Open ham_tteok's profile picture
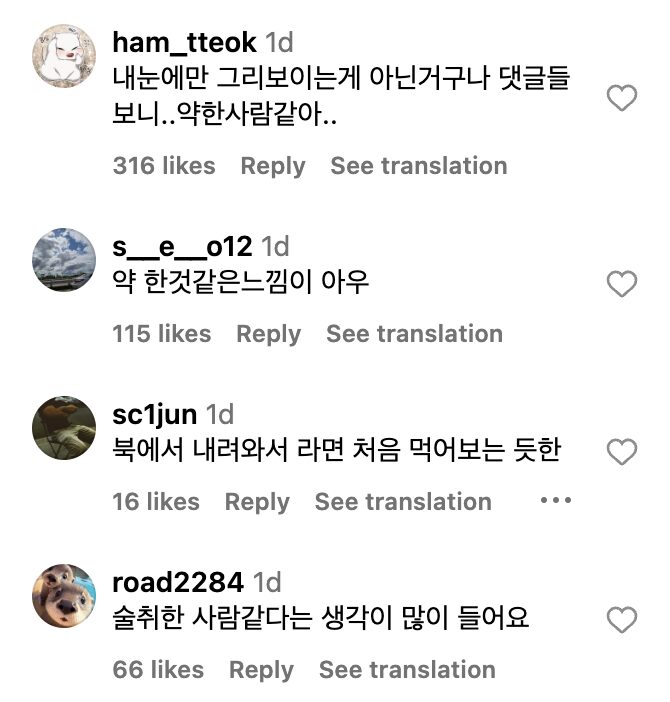Viewport: 670px width, 702px height. pos(65,55)
